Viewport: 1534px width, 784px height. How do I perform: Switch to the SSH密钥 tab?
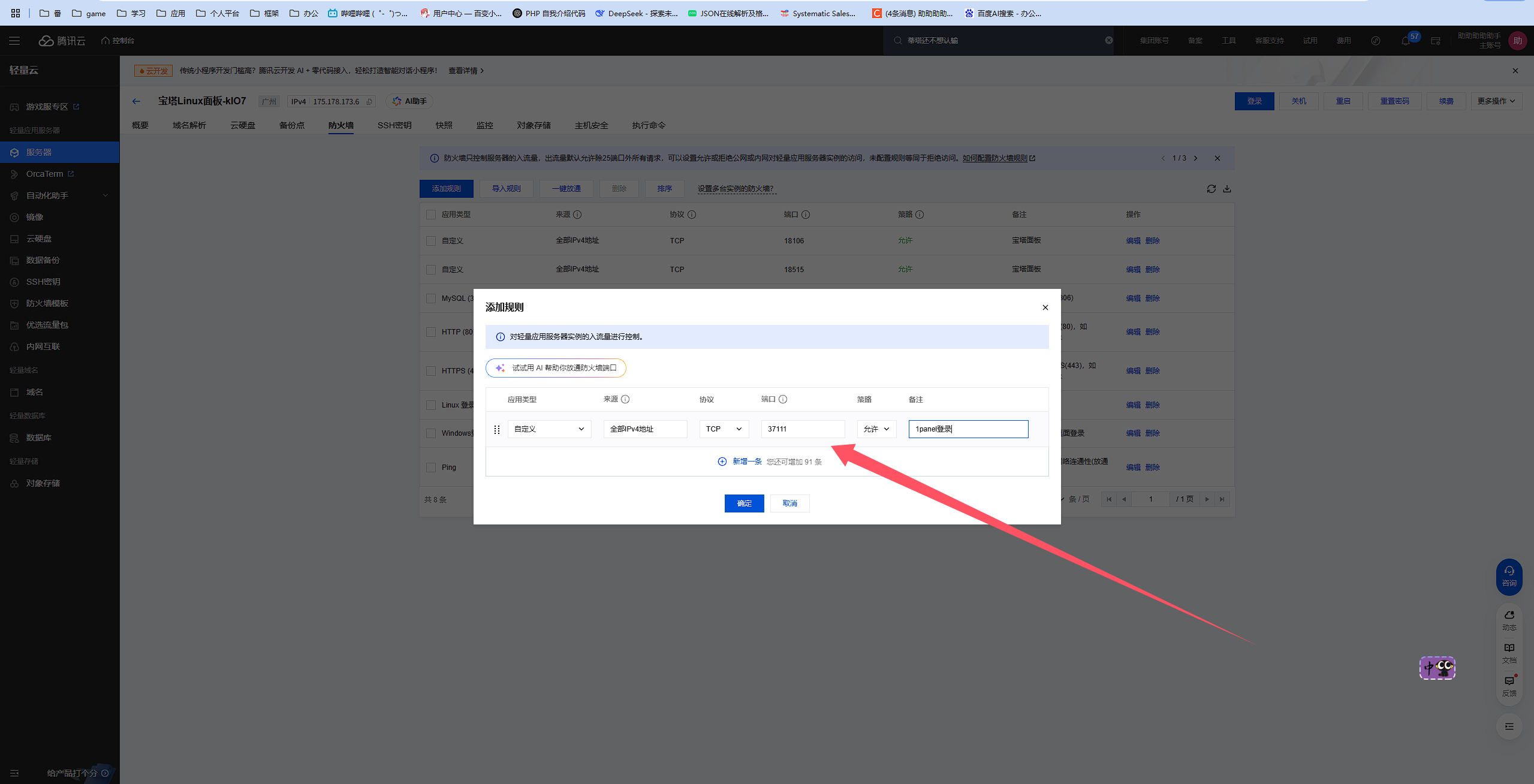(x=394, y=125)
